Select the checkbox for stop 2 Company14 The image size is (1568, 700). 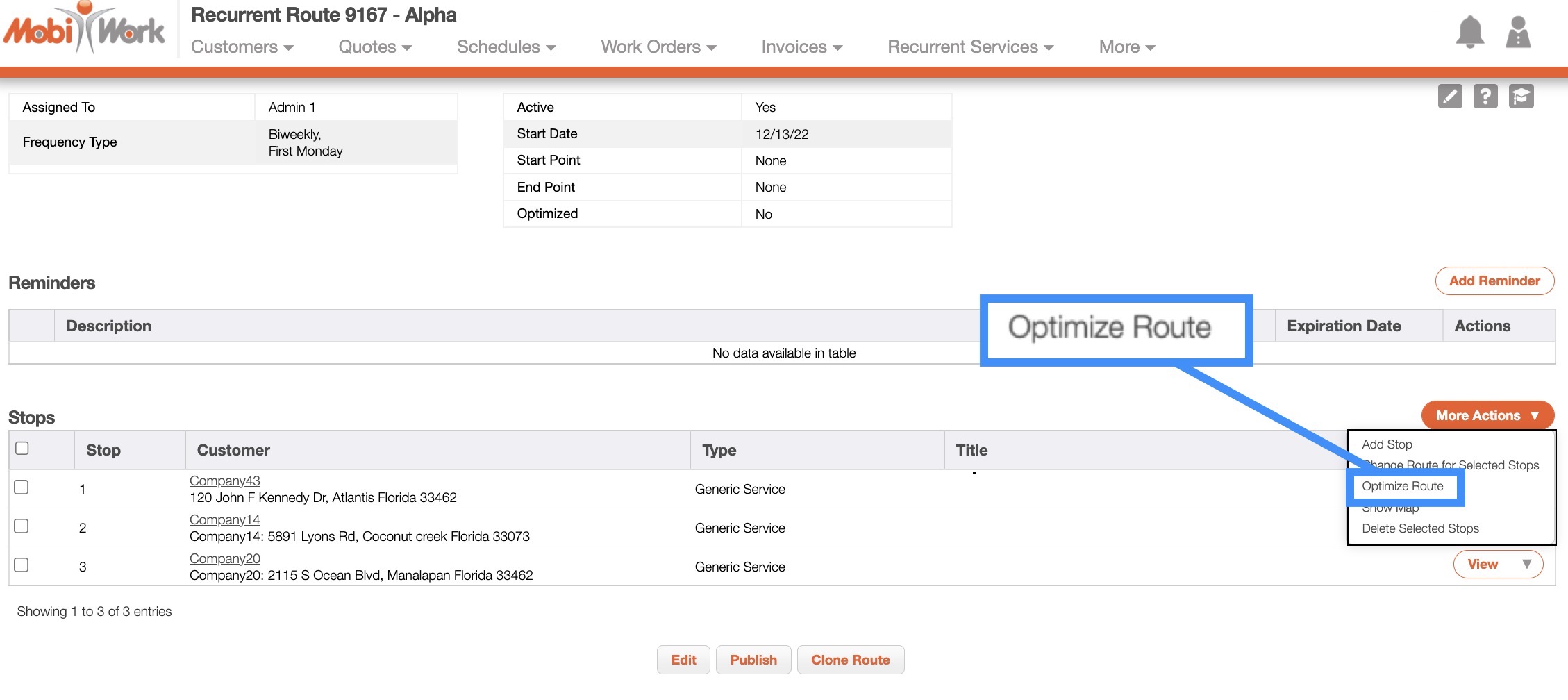pyautogui.click(x=22, y=526)
